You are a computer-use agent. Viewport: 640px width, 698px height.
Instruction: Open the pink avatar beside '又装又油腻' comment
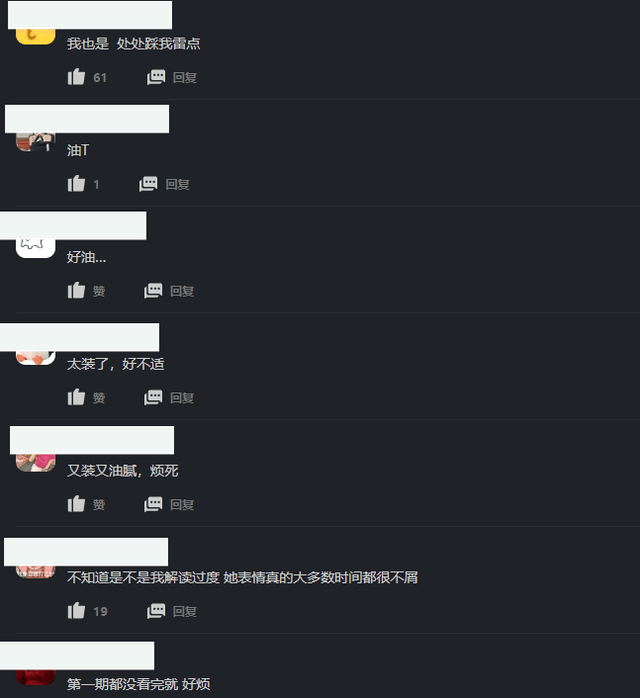pos(36,463)
